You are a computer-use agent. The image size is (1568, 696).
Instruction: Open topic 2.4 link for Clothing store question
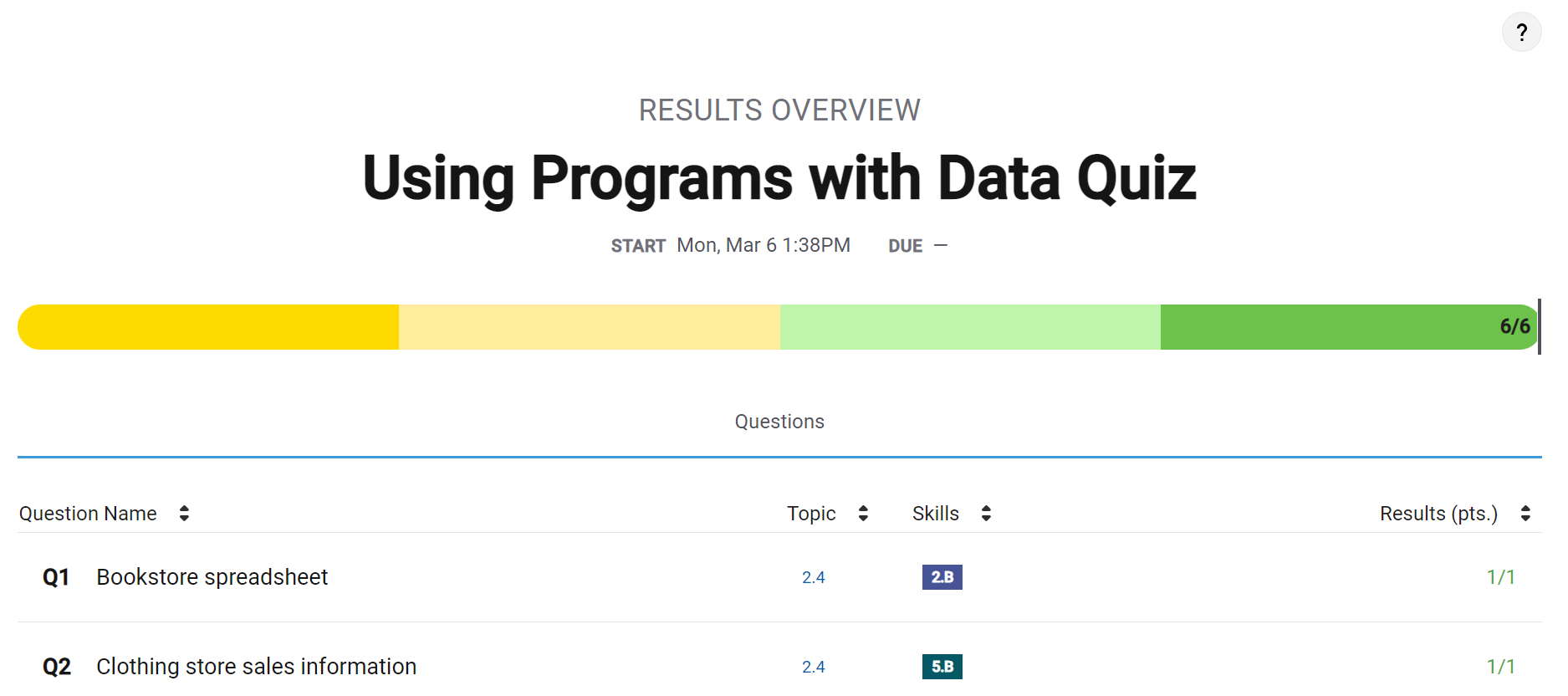click(813, 667)
